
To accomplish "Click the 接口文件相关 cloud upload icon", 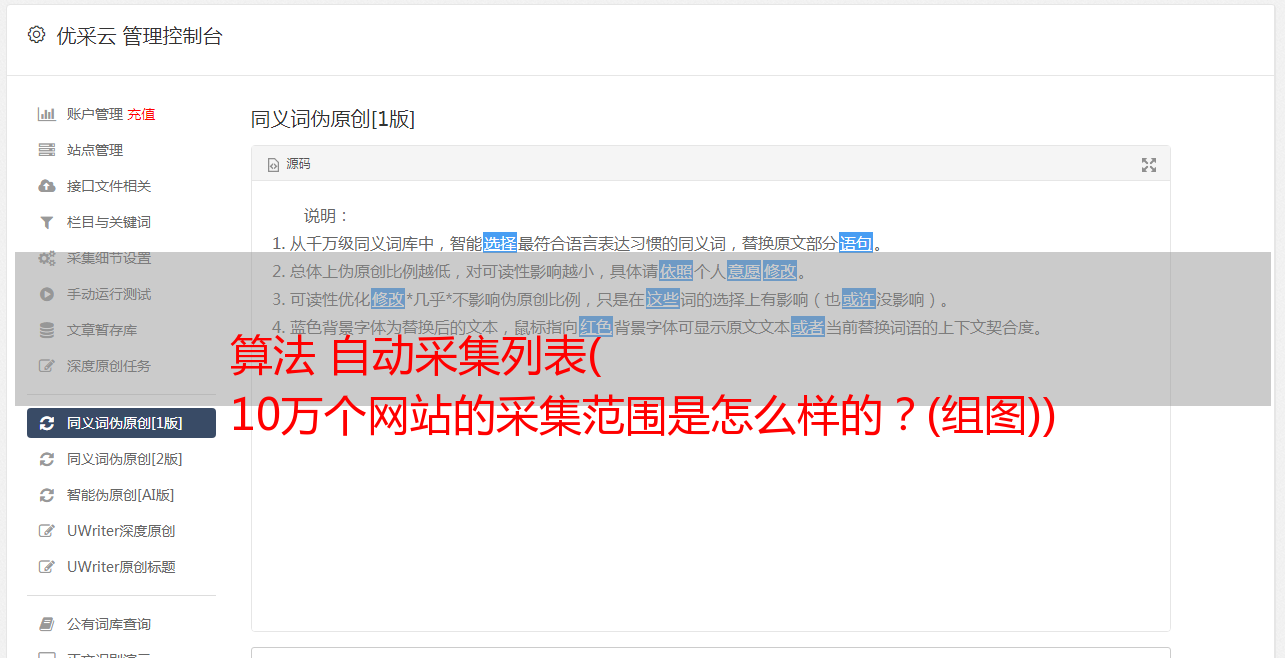I will (46, 186).
